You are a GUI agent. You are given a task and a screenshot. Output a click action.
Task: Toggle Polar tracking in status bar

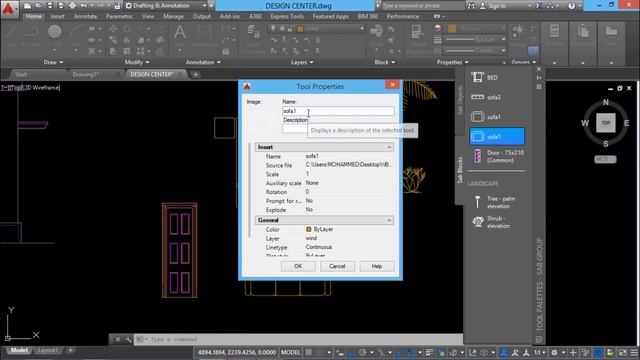click(362, 352)
